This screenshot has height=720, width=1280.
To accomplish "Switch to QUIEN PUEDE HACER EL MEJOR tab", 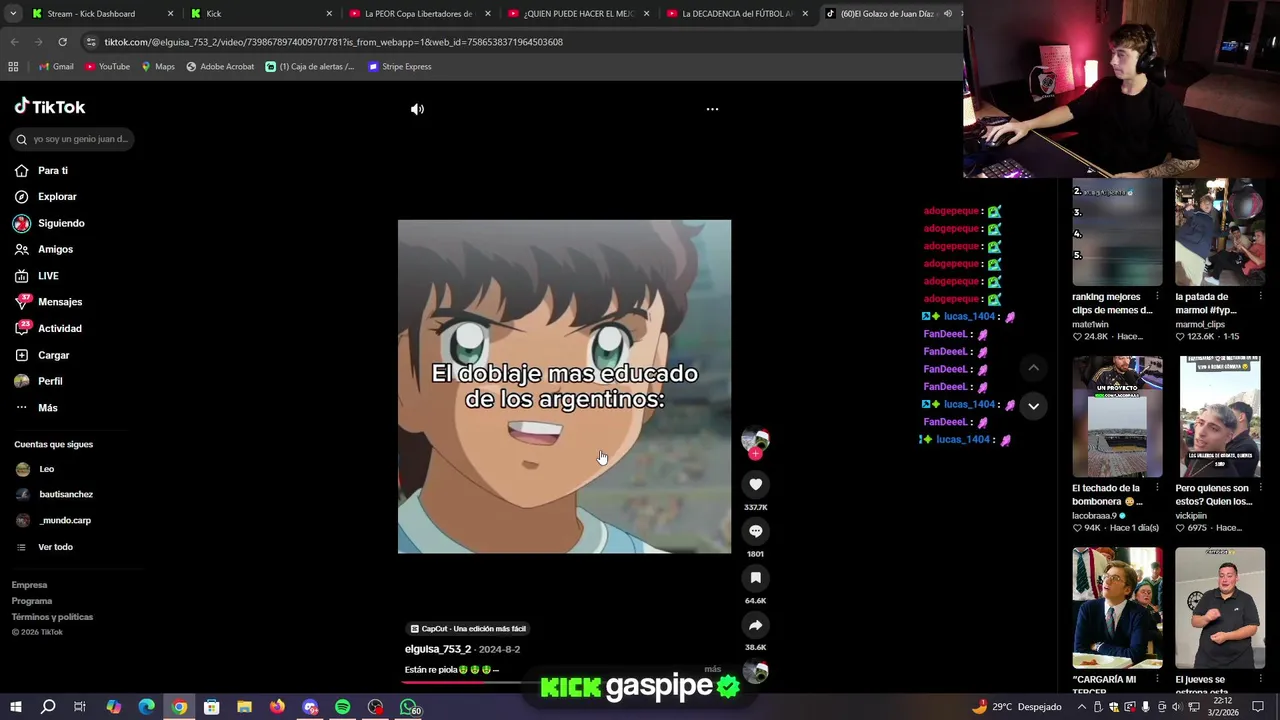I will point(579,14).
